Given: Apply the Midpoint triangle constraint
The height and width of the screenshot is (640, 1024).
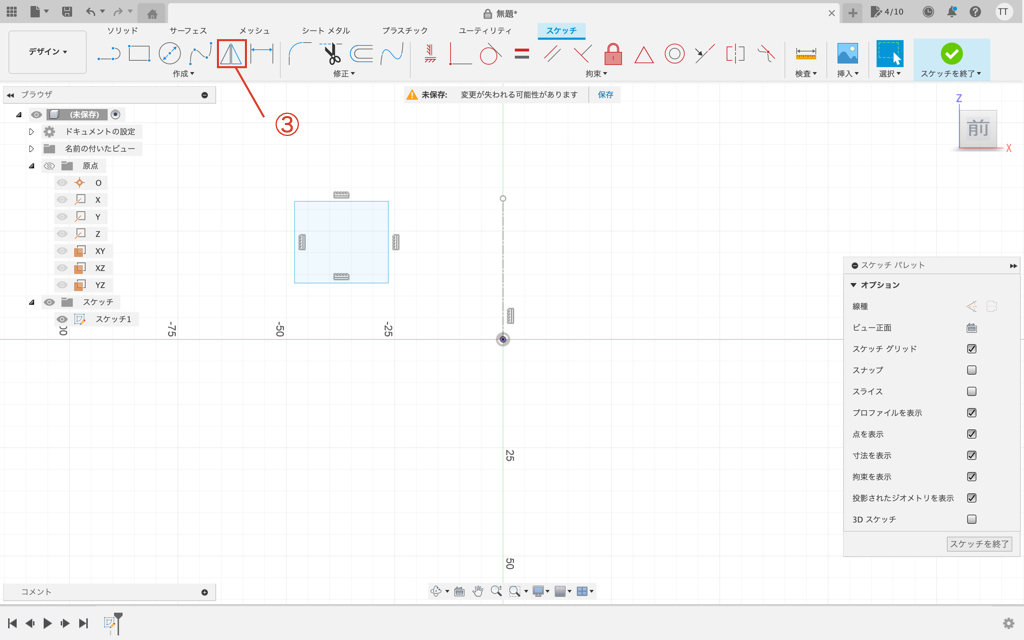Looking at the screenshot, I should [644, 55].
